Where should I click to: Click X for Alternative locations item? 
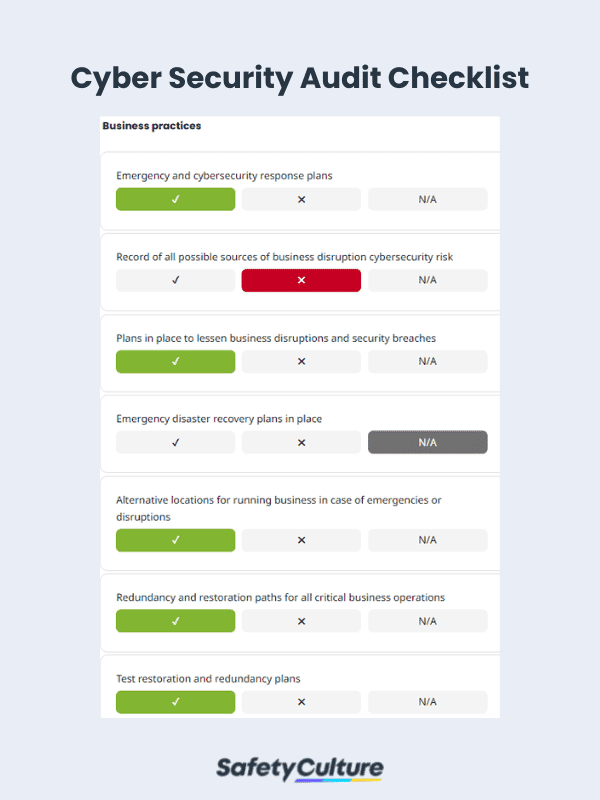click(x=301, y=540)
